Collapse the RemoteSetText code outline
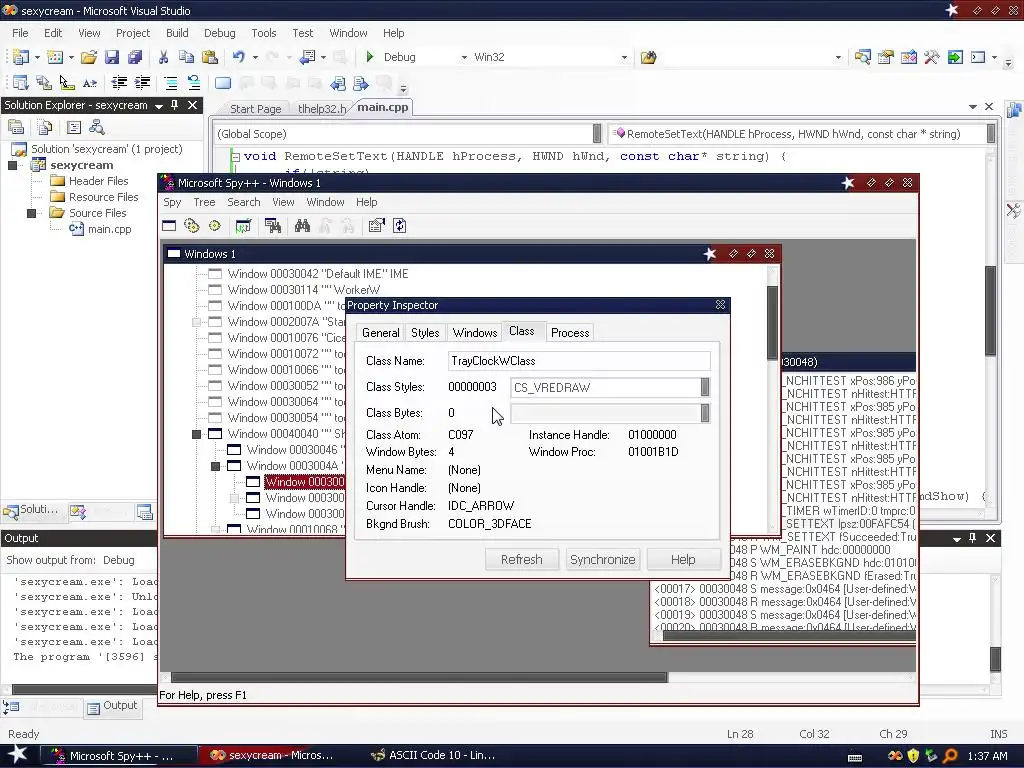1024x768 pixels. pyautogui.click(x=236, y=157)
